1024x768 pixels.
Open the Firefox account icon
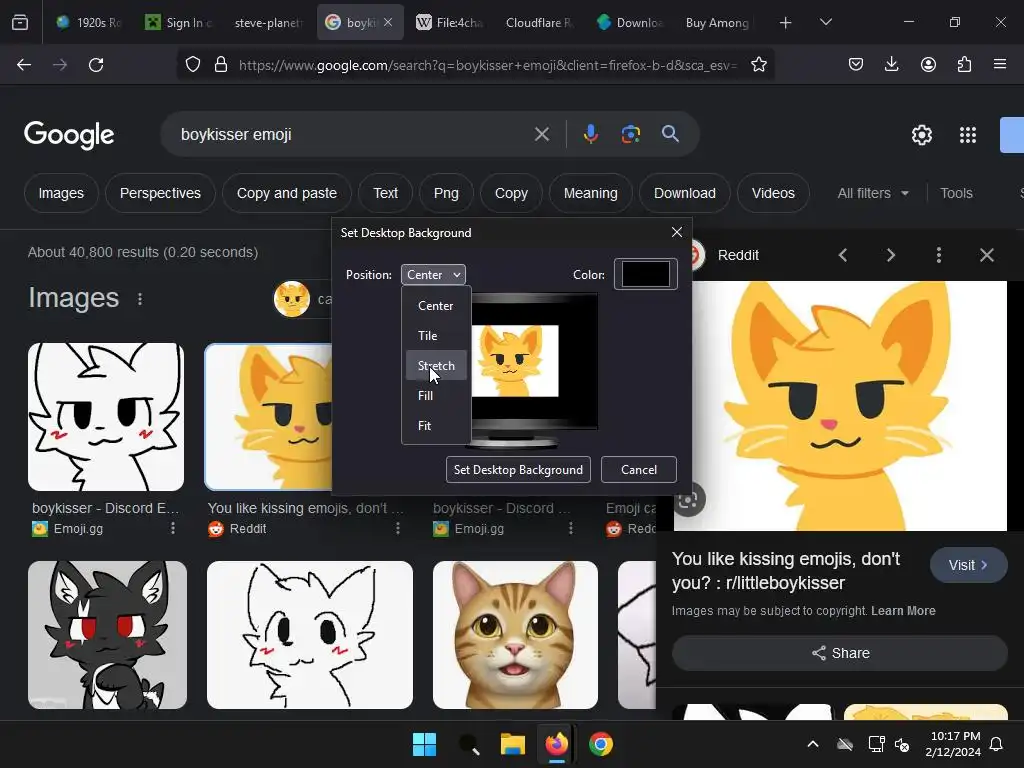point(928,65)
